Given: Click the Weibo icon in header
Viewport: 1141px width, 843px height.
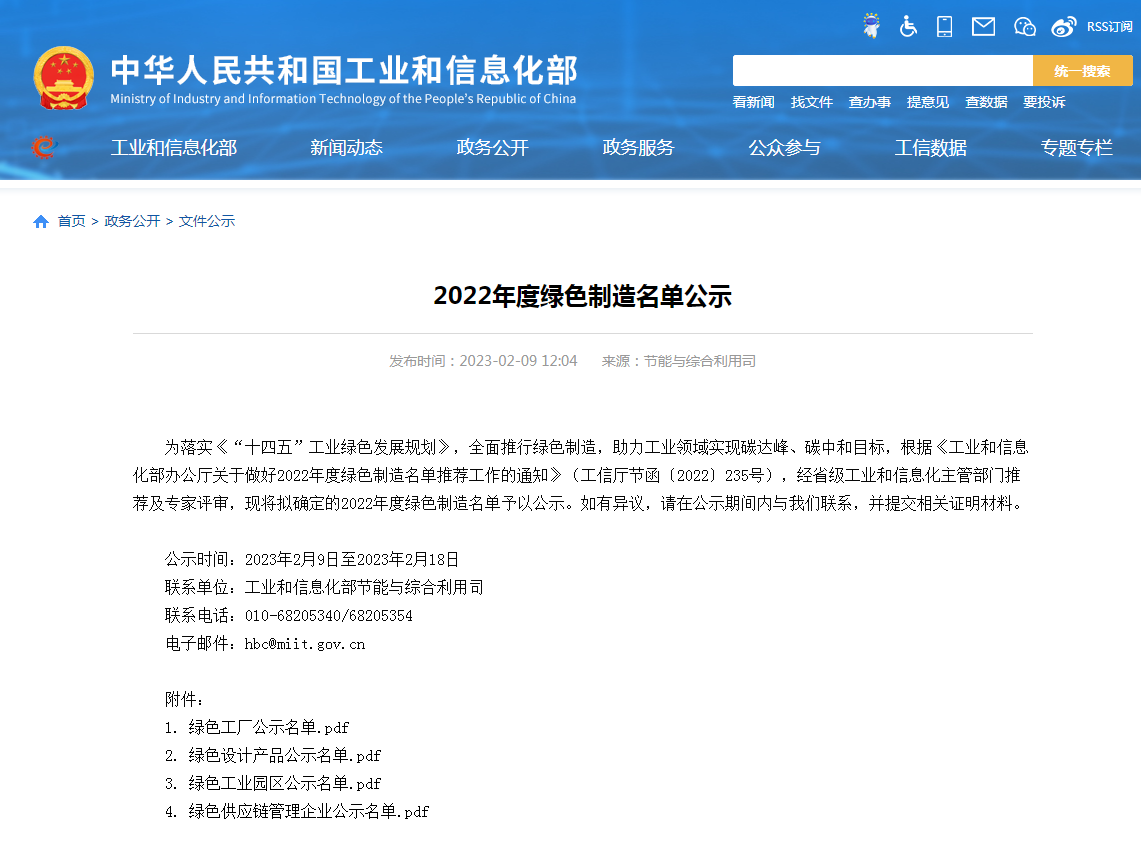Looking at the screenshot, I should tap(1063, 27).
